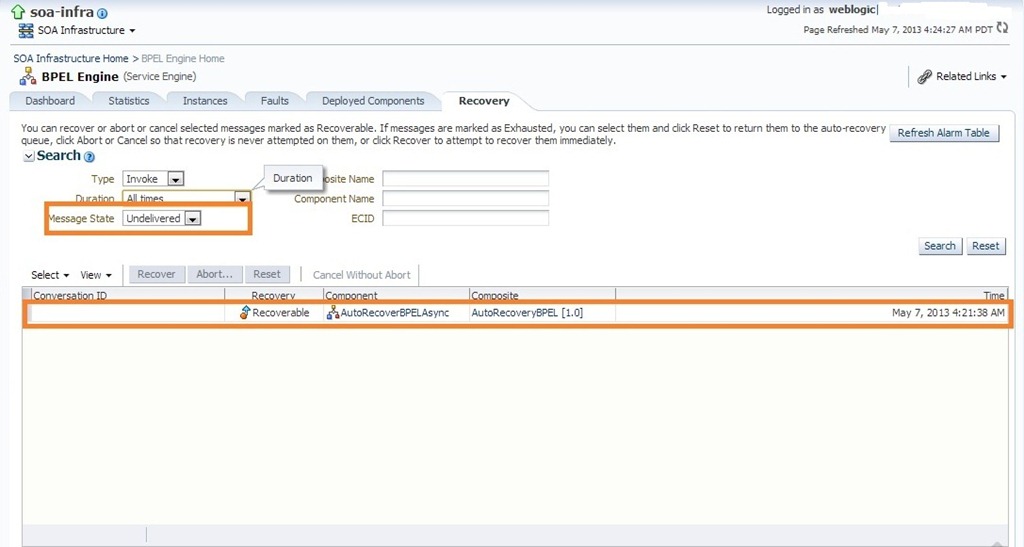This screenshot has height=547, width=1024.
Task: Click the Search help icon
Action: [x=89, y=157]
